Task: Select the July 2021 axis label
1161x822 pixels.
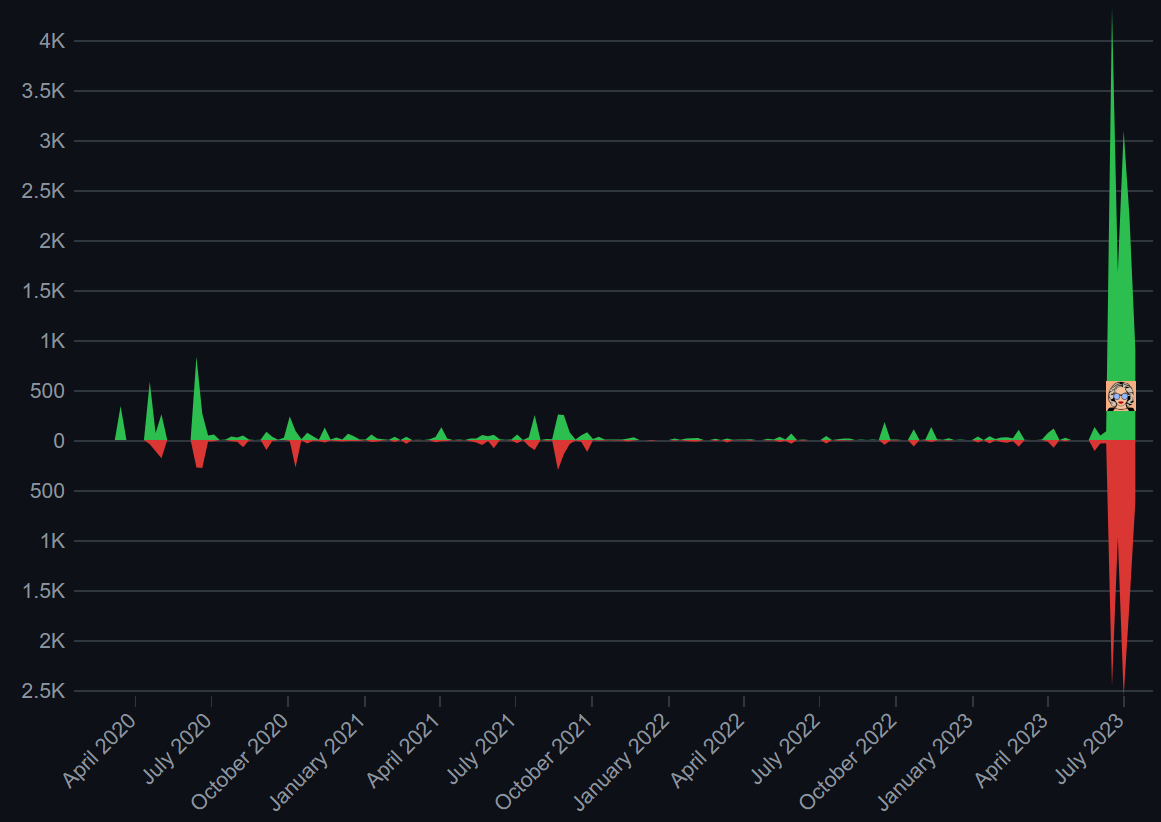Action: point(482,749)
